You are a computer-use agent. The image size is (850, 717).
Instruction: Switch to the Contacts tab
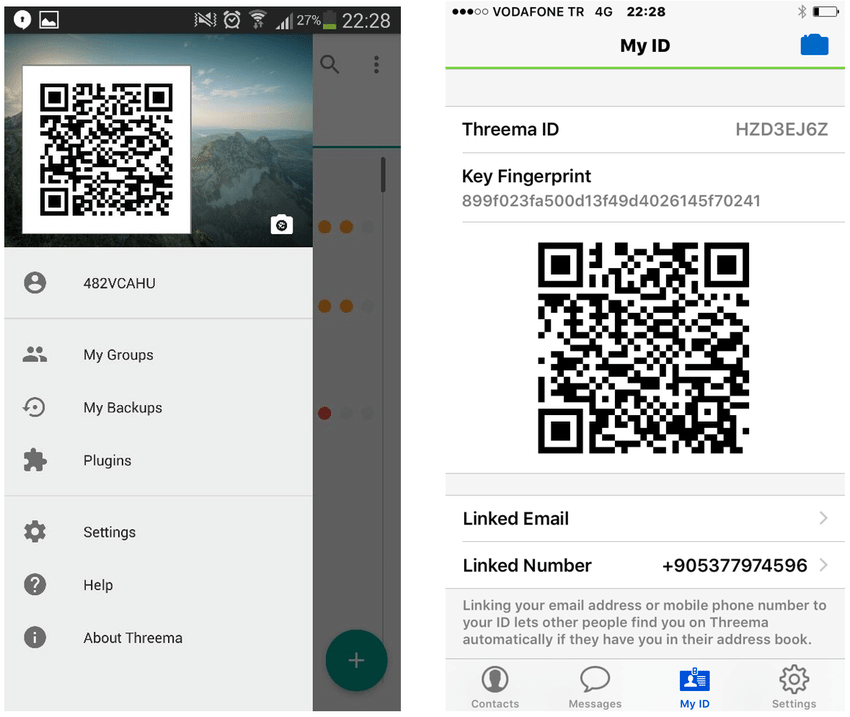[x=495, y=687]
